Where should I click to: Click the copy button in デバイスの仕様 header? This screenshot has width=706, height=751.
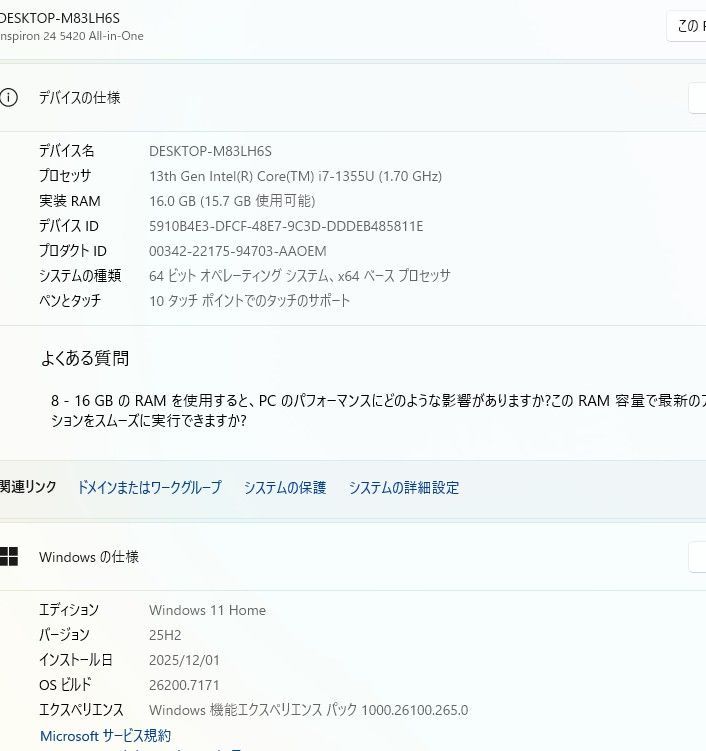[697, 98]
